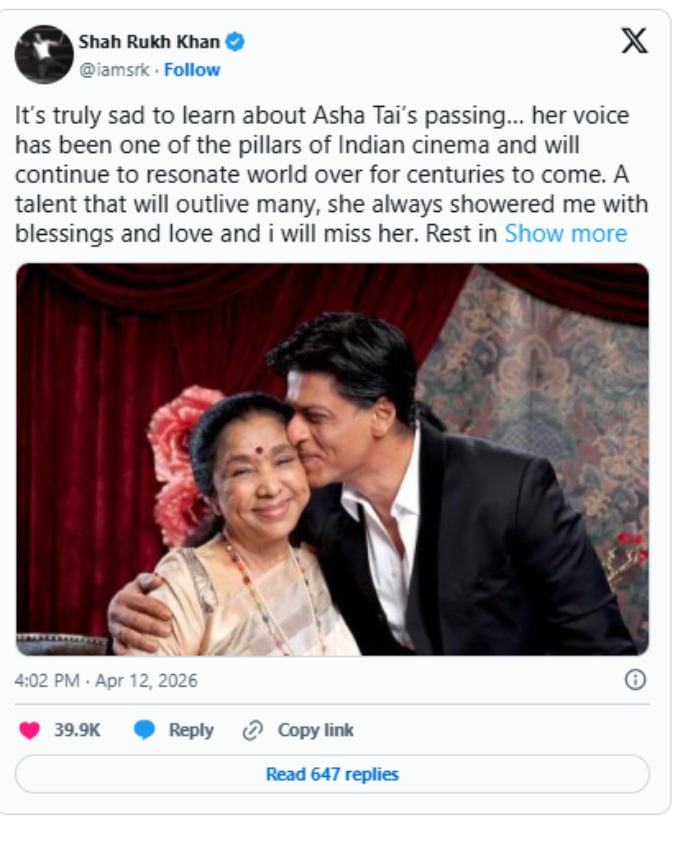Open the Shah Rukh Khan display name
This screenshot has height=850, width=675.
click(x=149, y=42)
